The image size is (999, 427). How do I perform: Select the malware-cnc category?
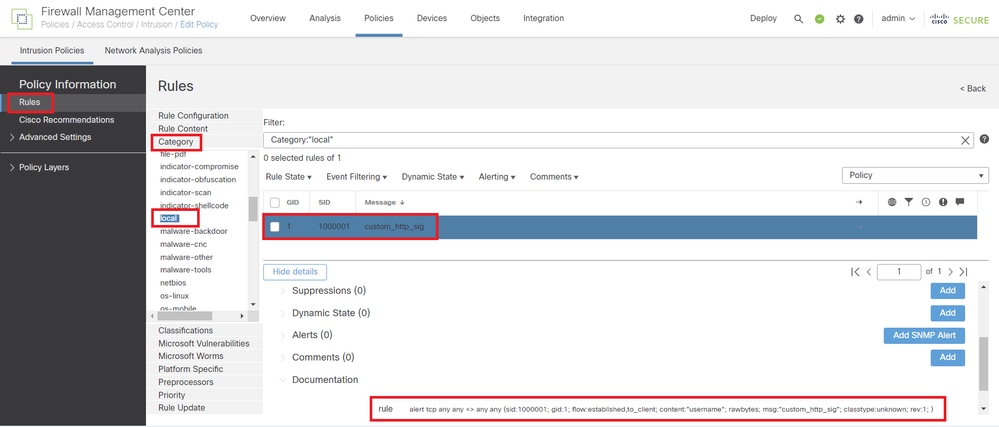183,244
